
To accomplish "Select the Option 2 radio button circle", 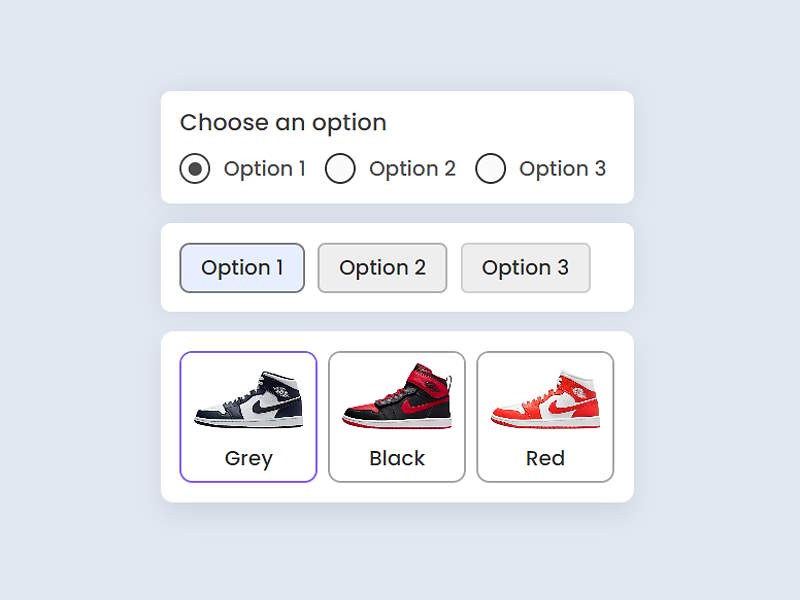I will 341,169.
